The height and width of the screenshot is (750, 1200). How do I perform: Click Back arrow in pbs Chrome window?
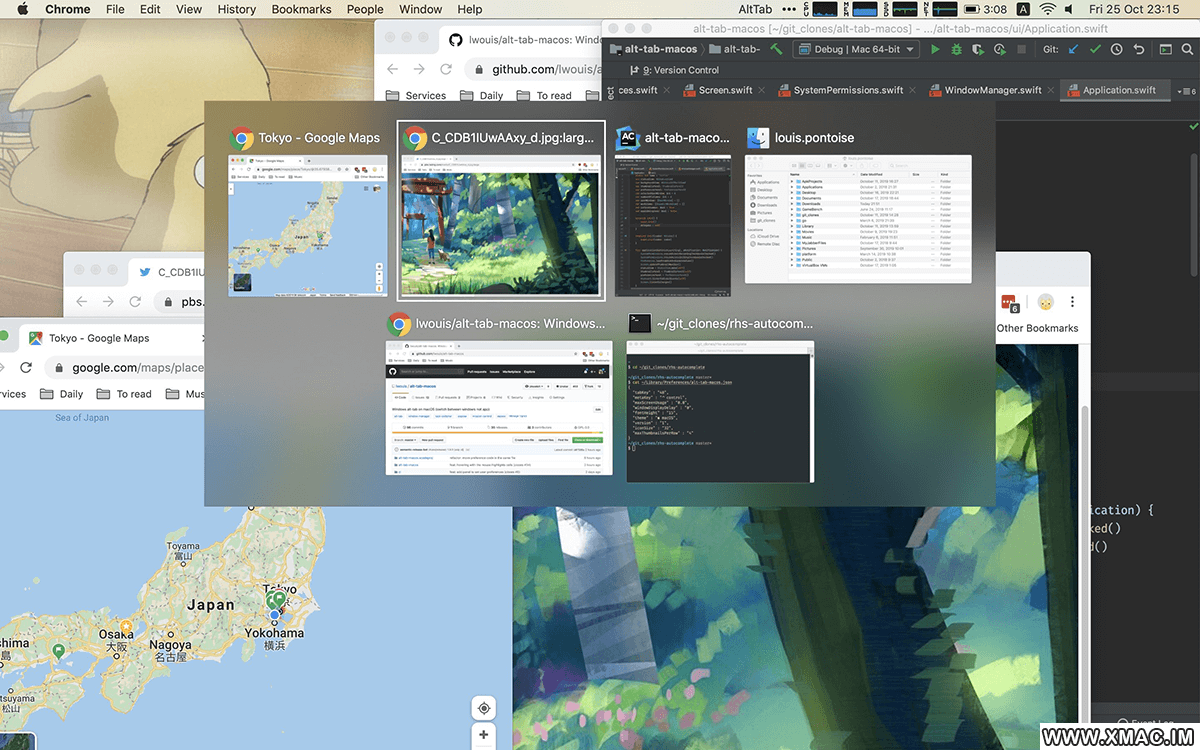tap(81, 301)
